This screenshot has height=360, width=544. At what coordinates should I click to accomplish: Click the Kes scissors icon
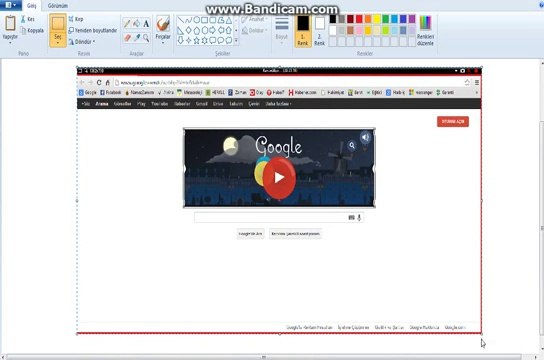[23, 19]
